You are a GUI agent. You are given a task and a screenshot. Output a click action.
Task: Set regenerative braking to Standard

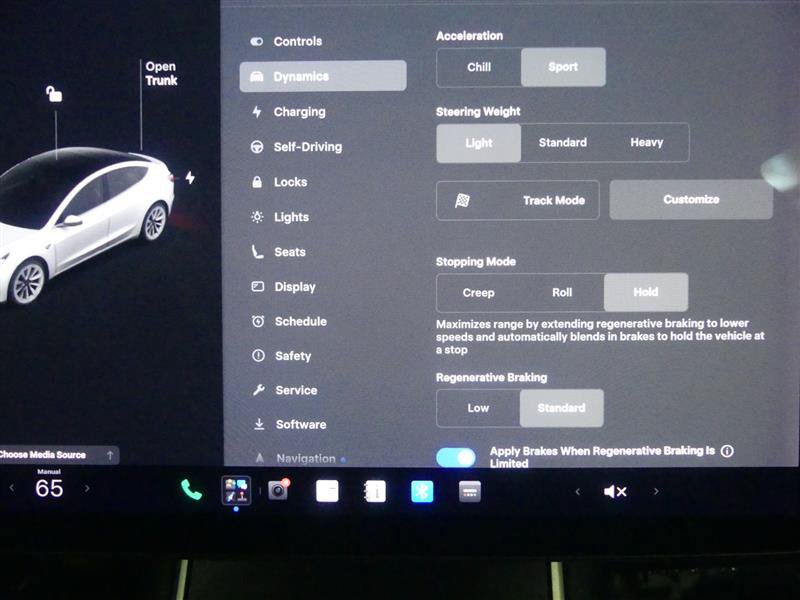[x=562, y=408]
